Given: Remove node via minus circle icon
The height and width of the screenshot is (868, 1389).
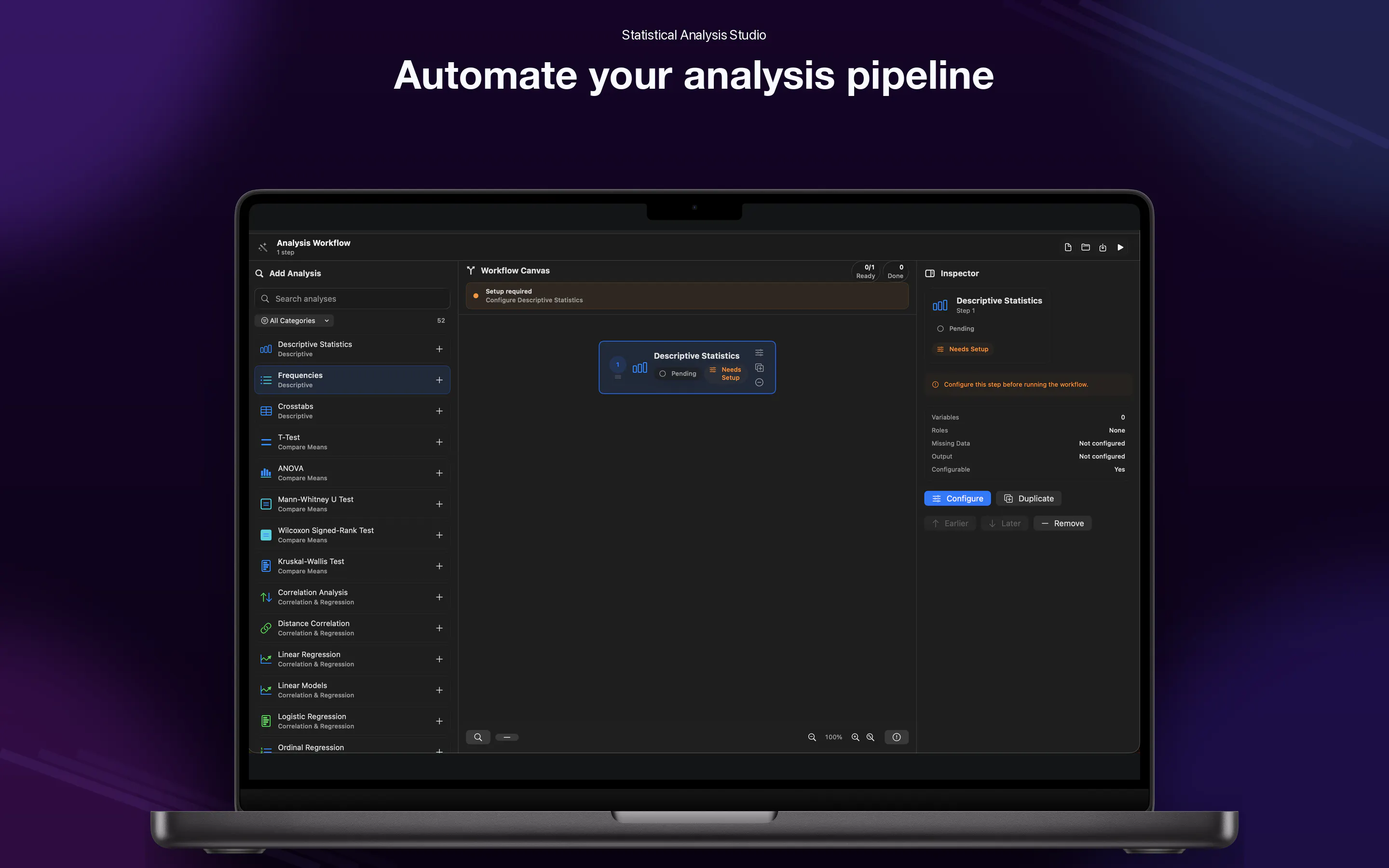Looking at the screenshot, I should point(759,382).
